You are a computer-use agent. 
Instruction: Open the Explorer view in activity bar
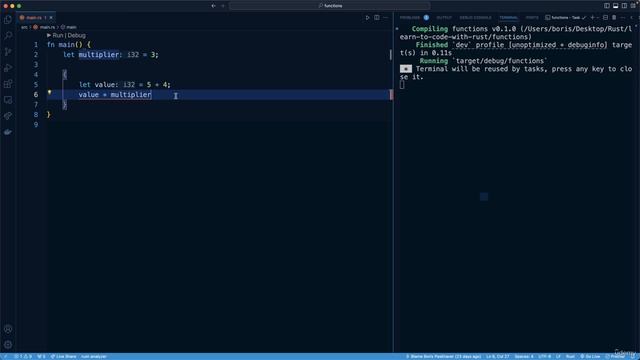tap(8, 20)
